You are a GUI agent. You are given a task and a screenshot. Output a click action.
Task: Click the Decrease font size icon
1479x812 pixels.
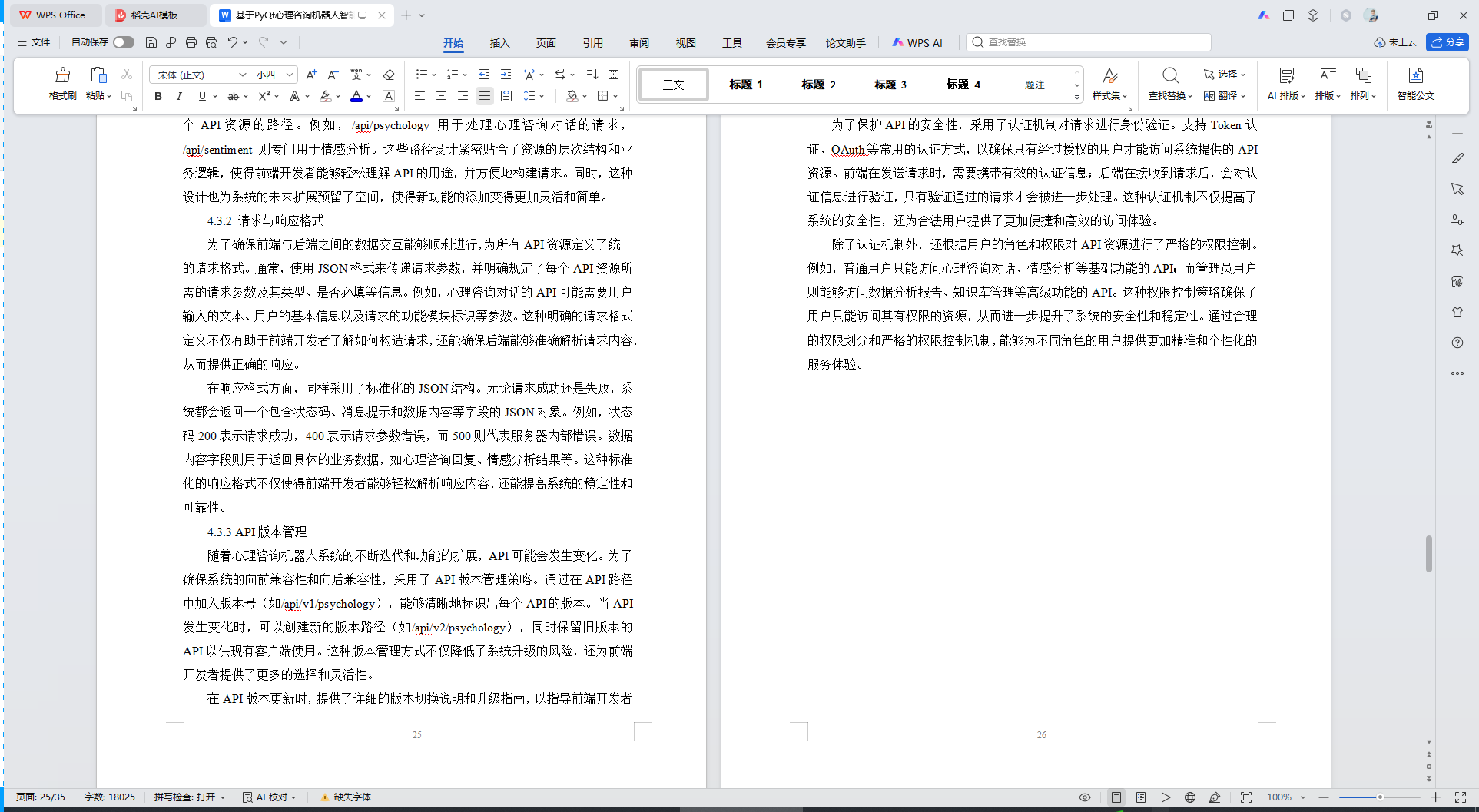pos(333,75)
